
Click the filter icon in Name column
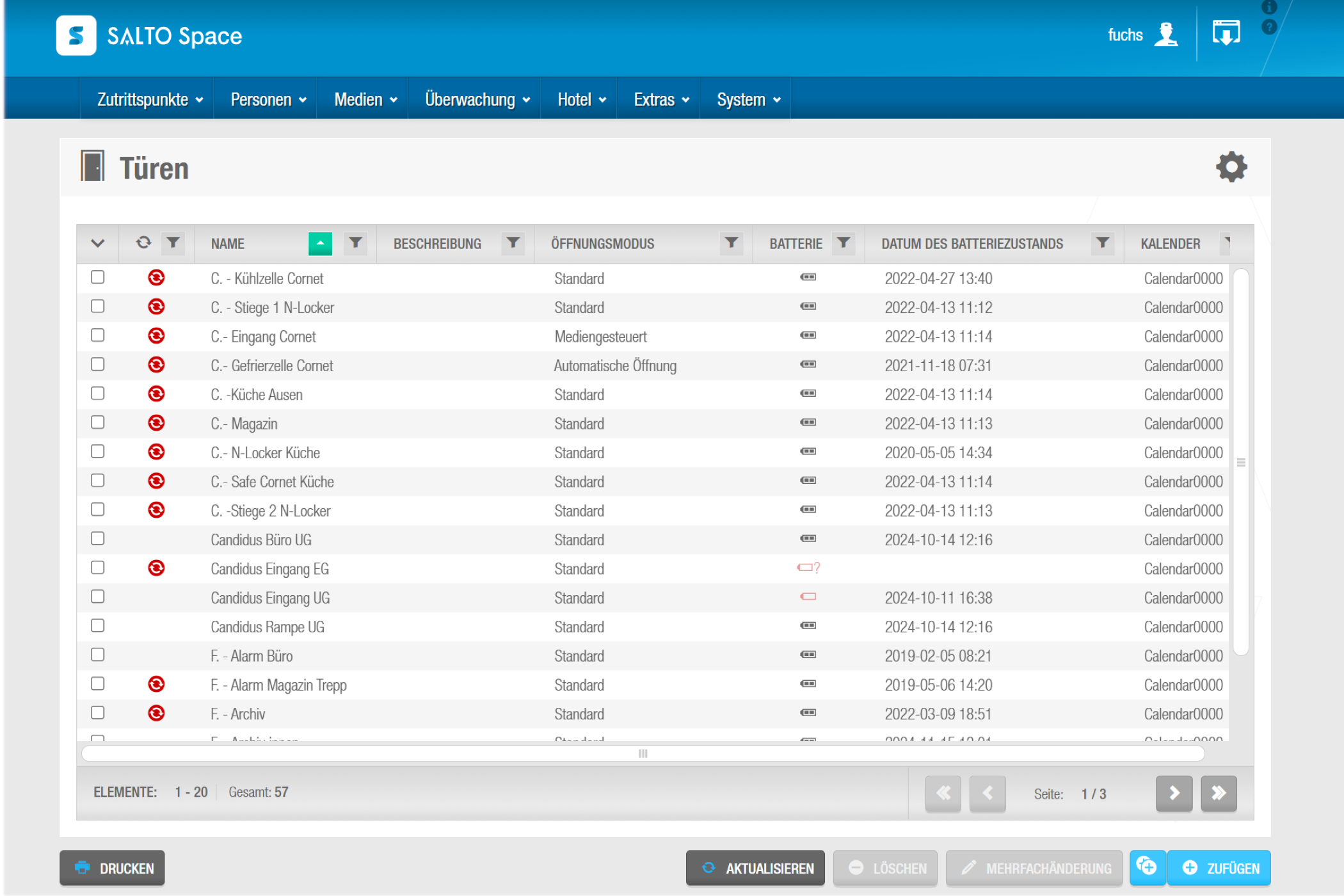[355, 243]
